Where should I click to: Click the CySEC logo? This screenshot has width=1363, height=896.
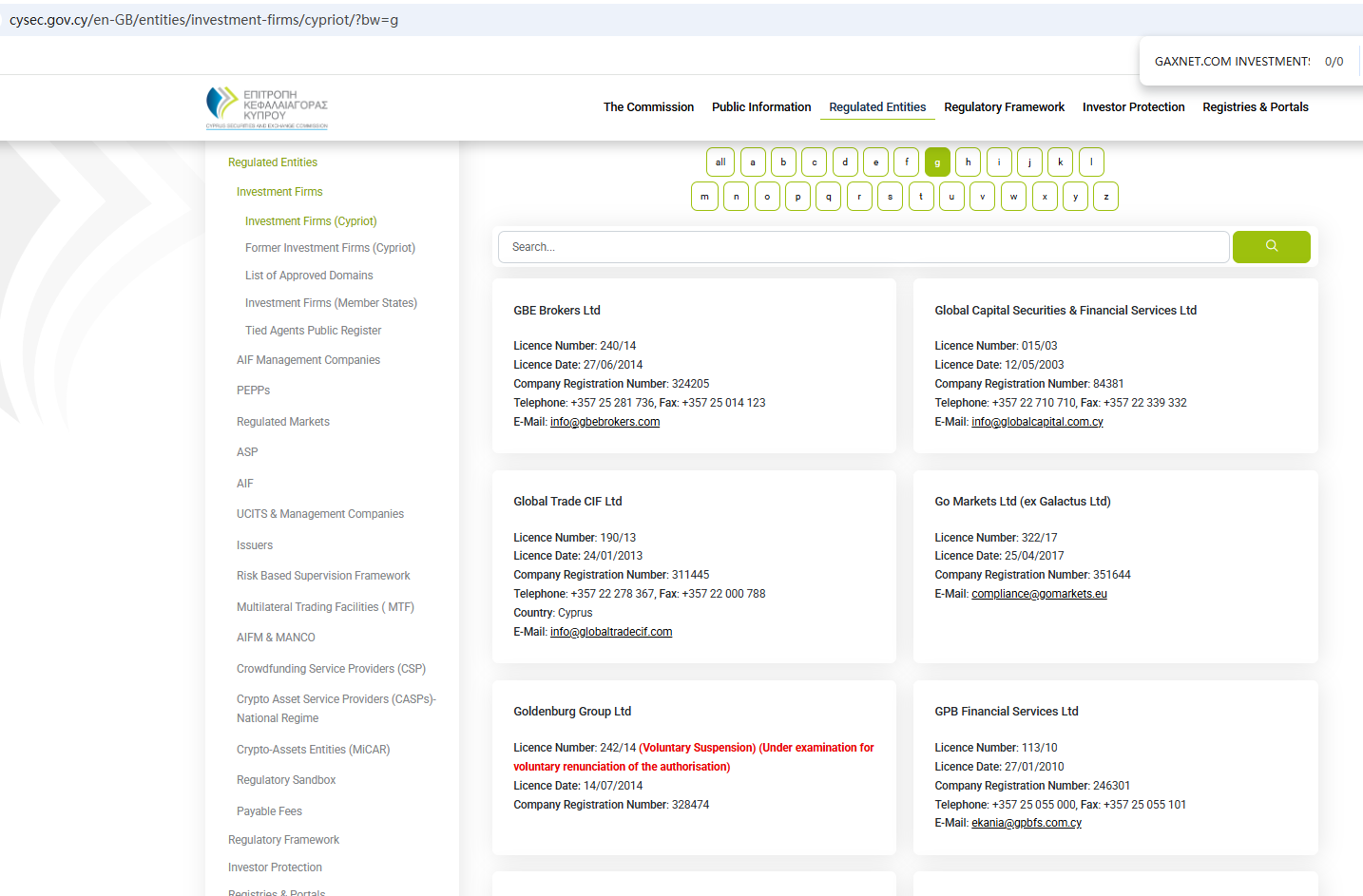[x=267, y=107]
